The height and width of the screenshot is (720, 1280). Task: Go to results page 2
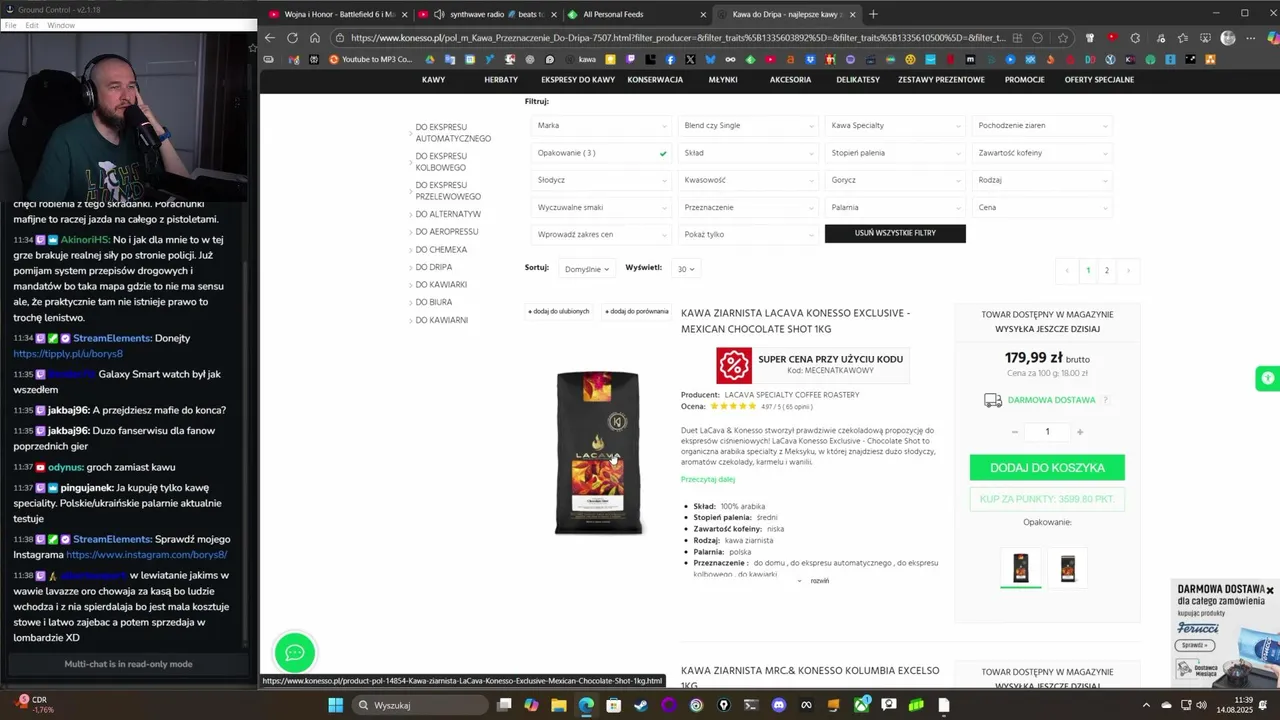point(1106,270)
